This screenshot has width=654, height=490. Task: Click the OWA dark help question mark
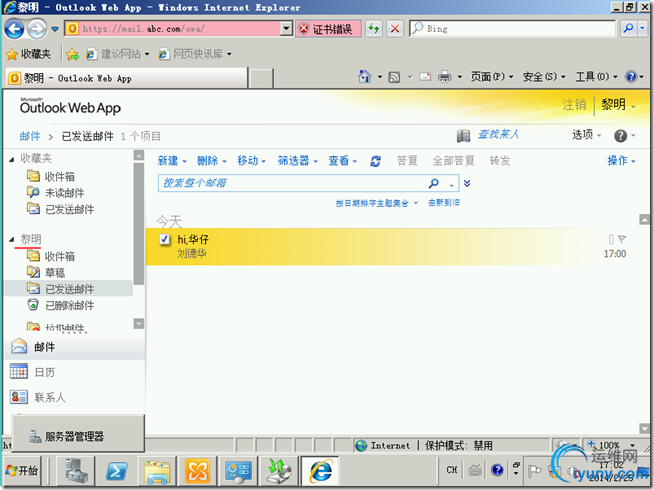tap(620, 136)
